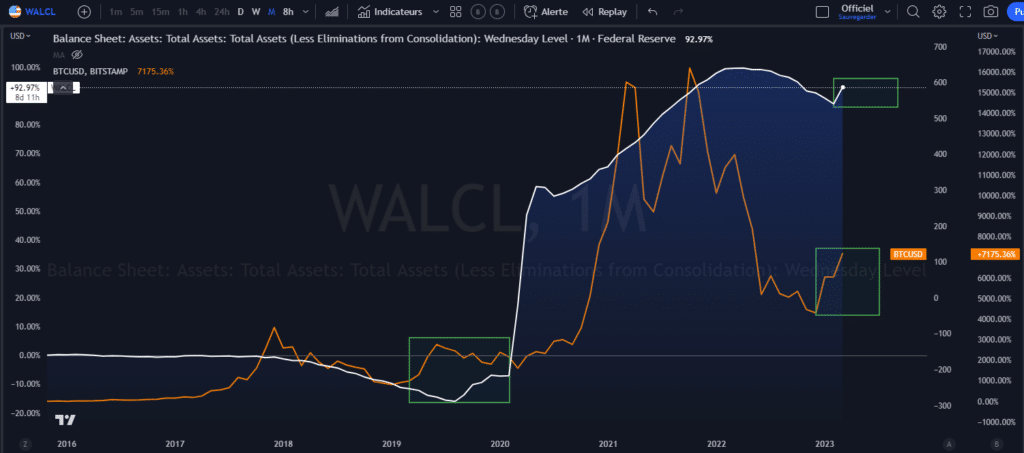
Task: Click the 2023 label on time axis
Action: coord(825,444)
